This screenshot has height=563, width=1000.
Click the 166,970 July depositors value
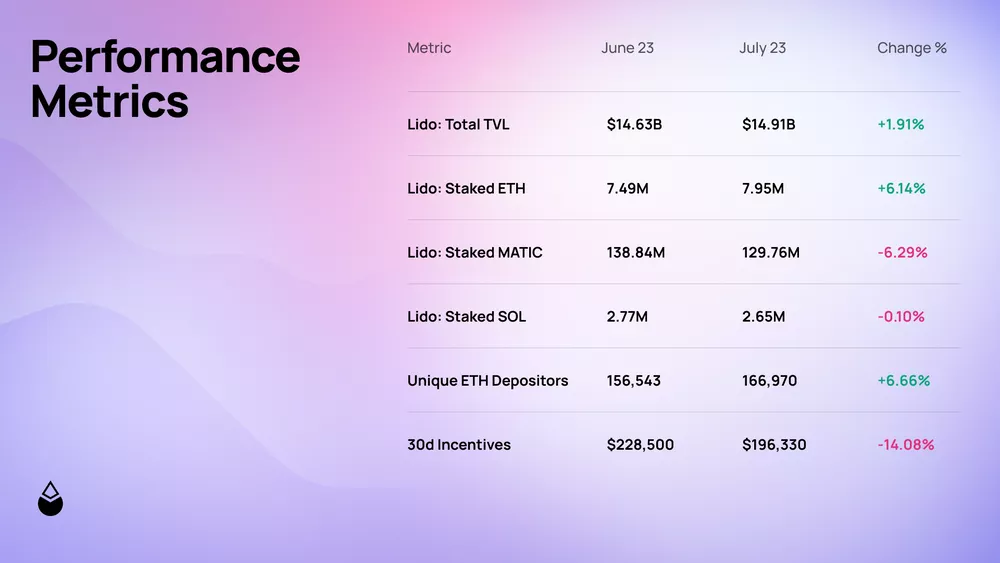coord(769,381)
